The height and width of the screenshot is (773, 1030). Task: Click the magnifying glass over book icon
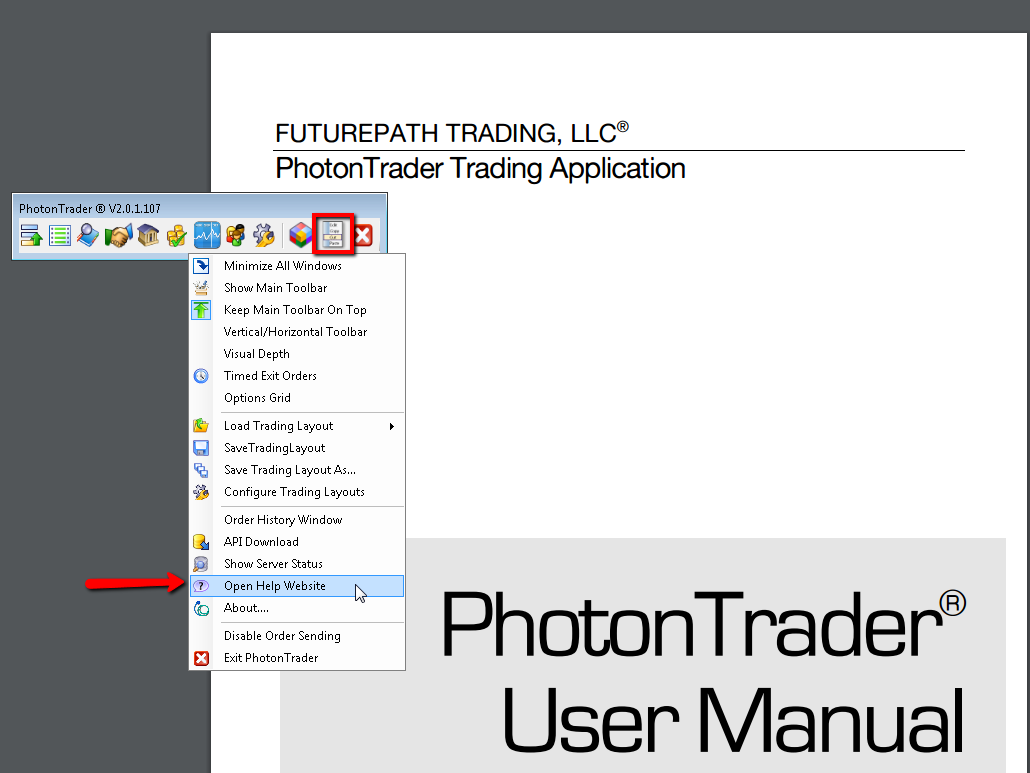(88, 234)
